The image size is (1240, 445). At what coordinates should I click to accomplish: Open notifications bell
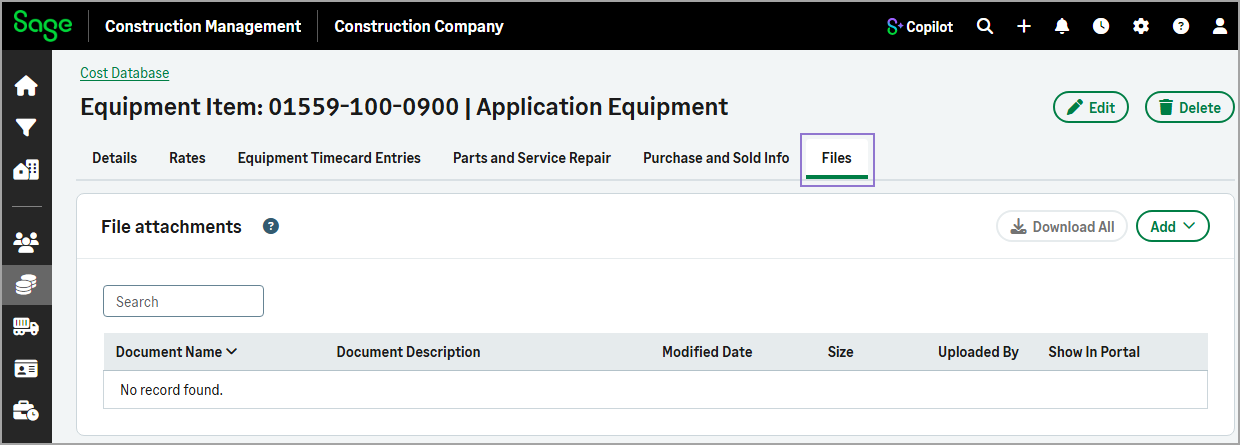[x=1062, y=27]
